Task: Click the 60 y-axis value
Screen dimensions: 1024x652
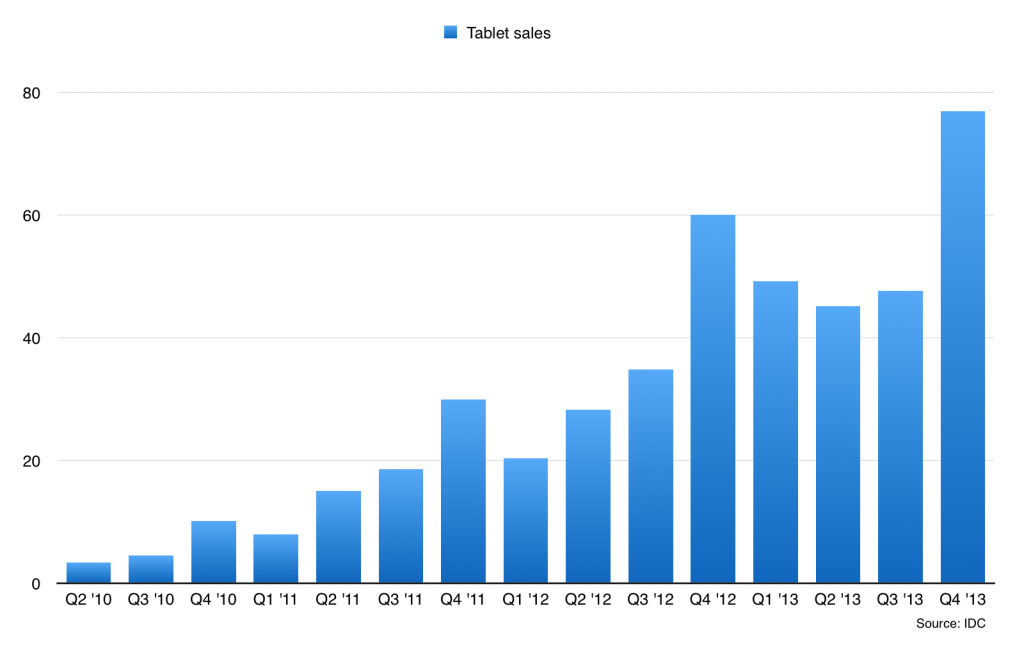Action: [31, 216]
